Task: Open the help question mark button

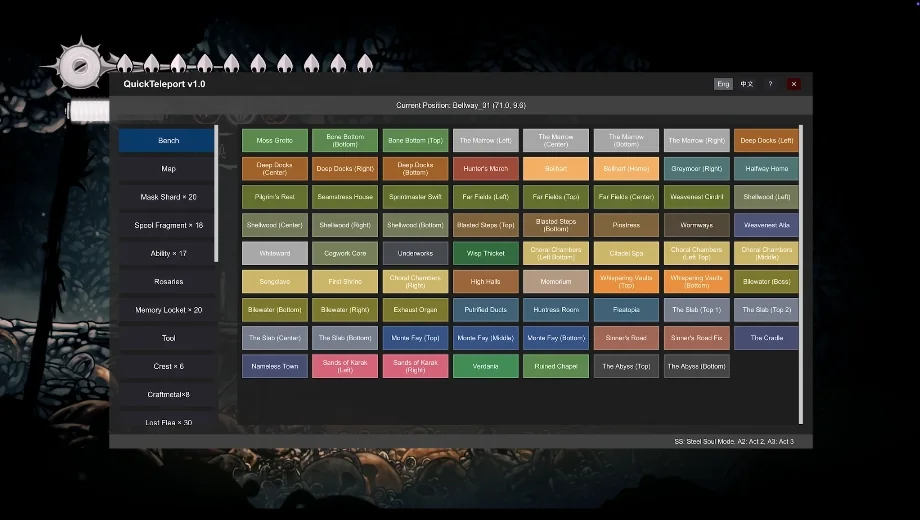Action: pyautogui.click(x=770, y=84)
